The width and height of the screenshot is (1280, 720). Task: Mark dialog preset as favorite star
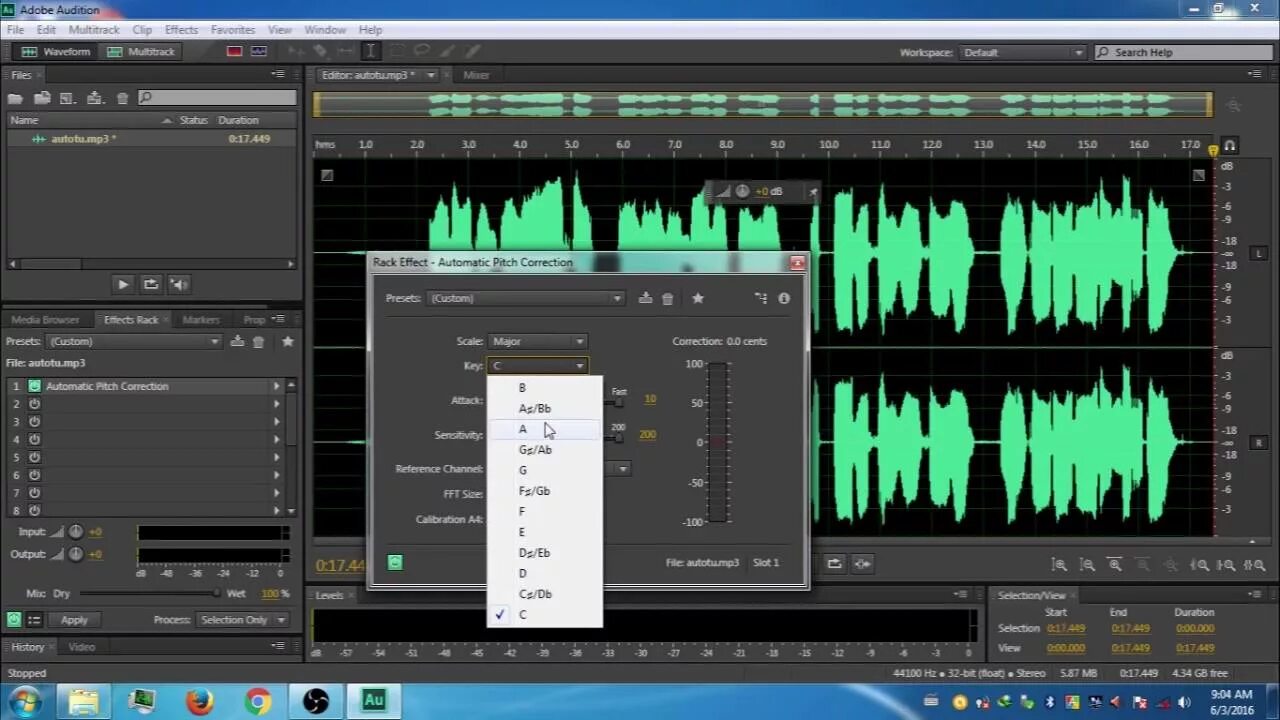pyautogui.click(x=698, y=298)
